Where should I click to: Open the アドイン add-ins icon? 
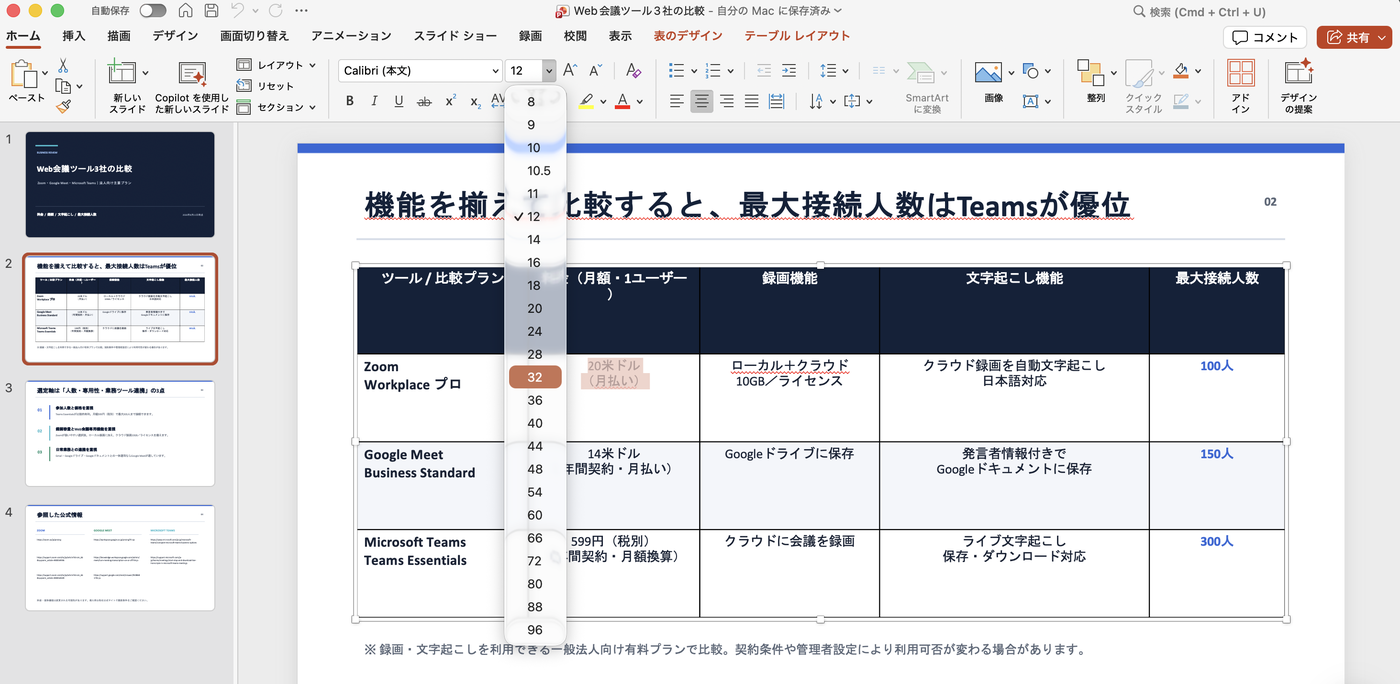[1241, 73]
